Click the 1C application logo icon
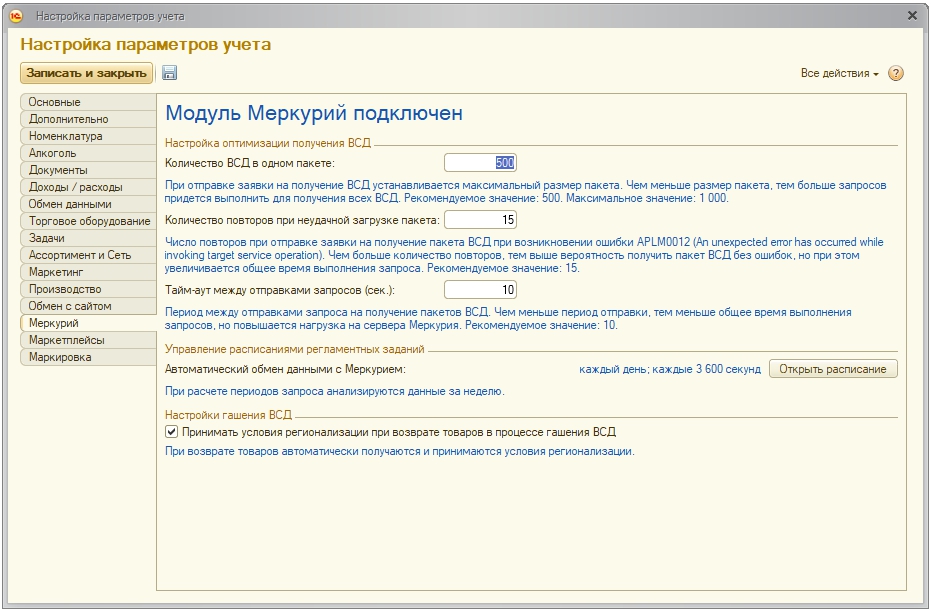931x611 pixels. pyautogui.click(x=16, y=16)
